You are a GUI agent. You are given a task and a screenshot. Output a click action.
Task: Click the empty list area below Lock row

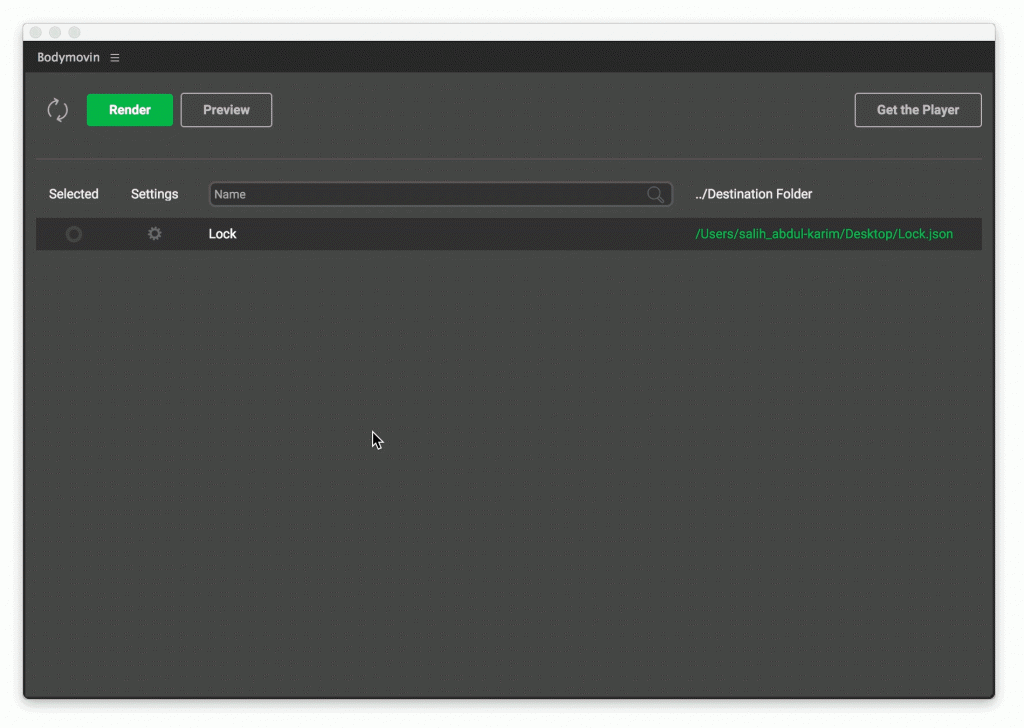[509, 473]
